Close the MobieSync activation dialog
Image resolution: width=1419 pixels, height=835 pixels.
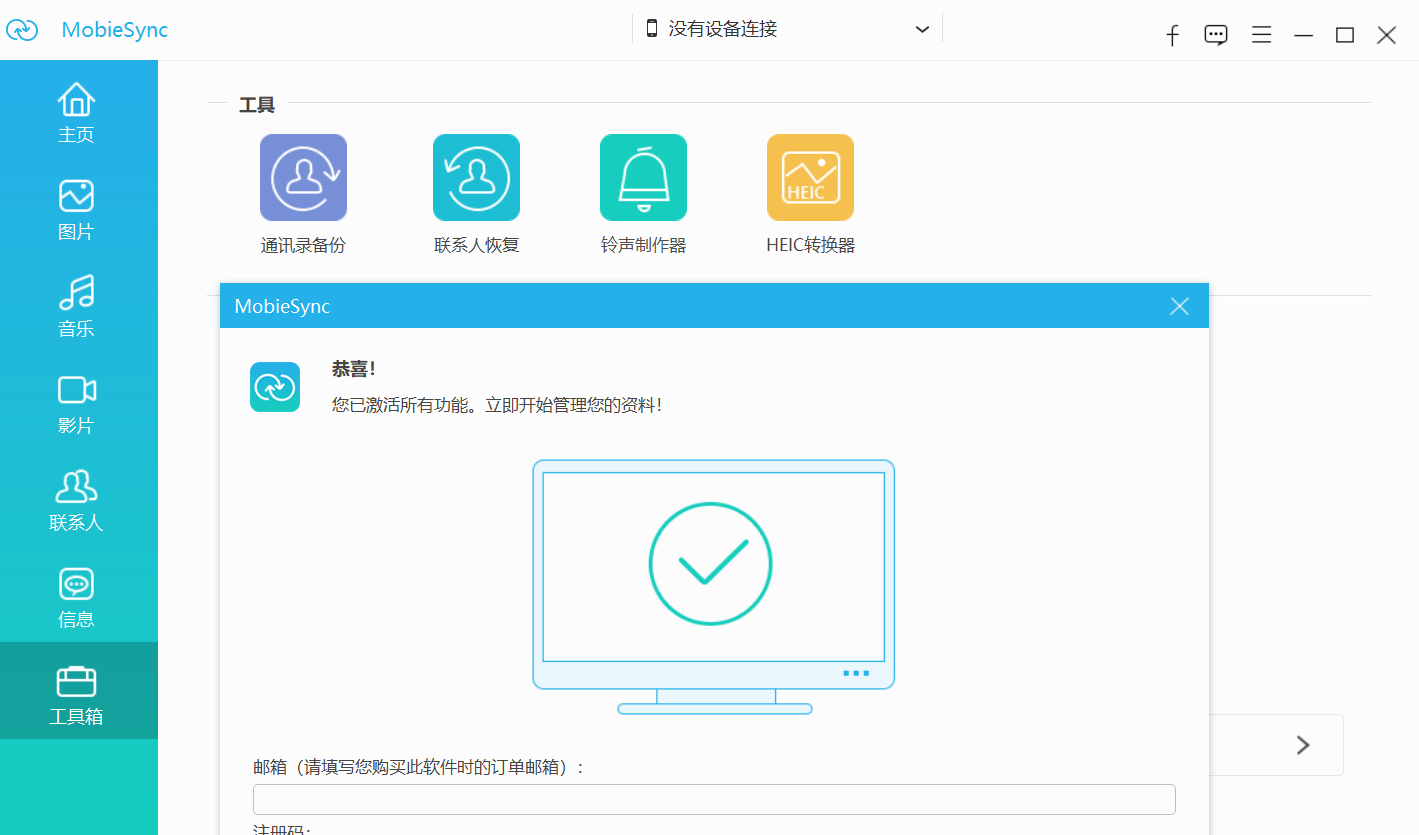(1180, 306)
